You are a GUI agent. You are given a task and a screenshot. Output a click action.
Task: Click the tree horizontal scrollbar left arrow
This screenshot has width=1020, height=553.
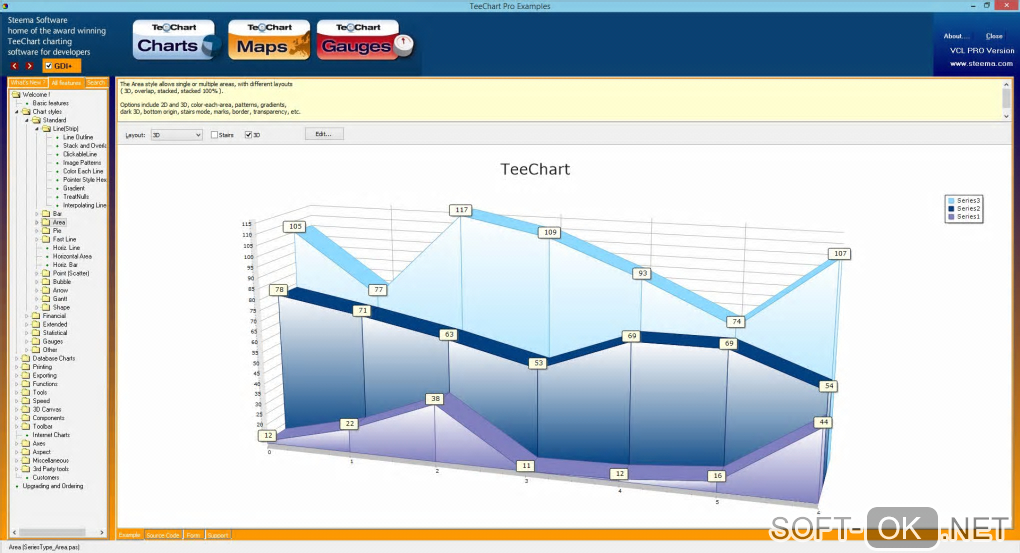(14, 532)
